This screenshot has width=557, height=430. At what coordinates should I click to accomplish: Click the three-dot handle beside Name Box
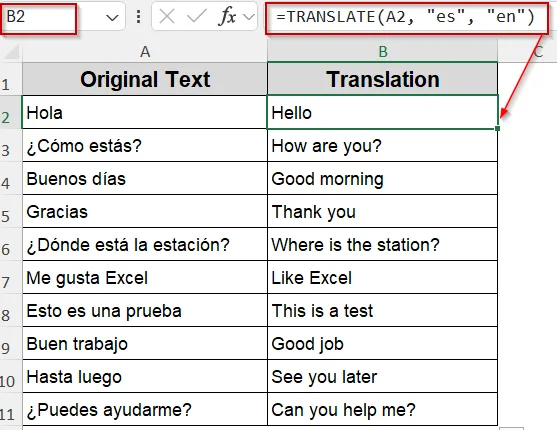coord(139,17)
